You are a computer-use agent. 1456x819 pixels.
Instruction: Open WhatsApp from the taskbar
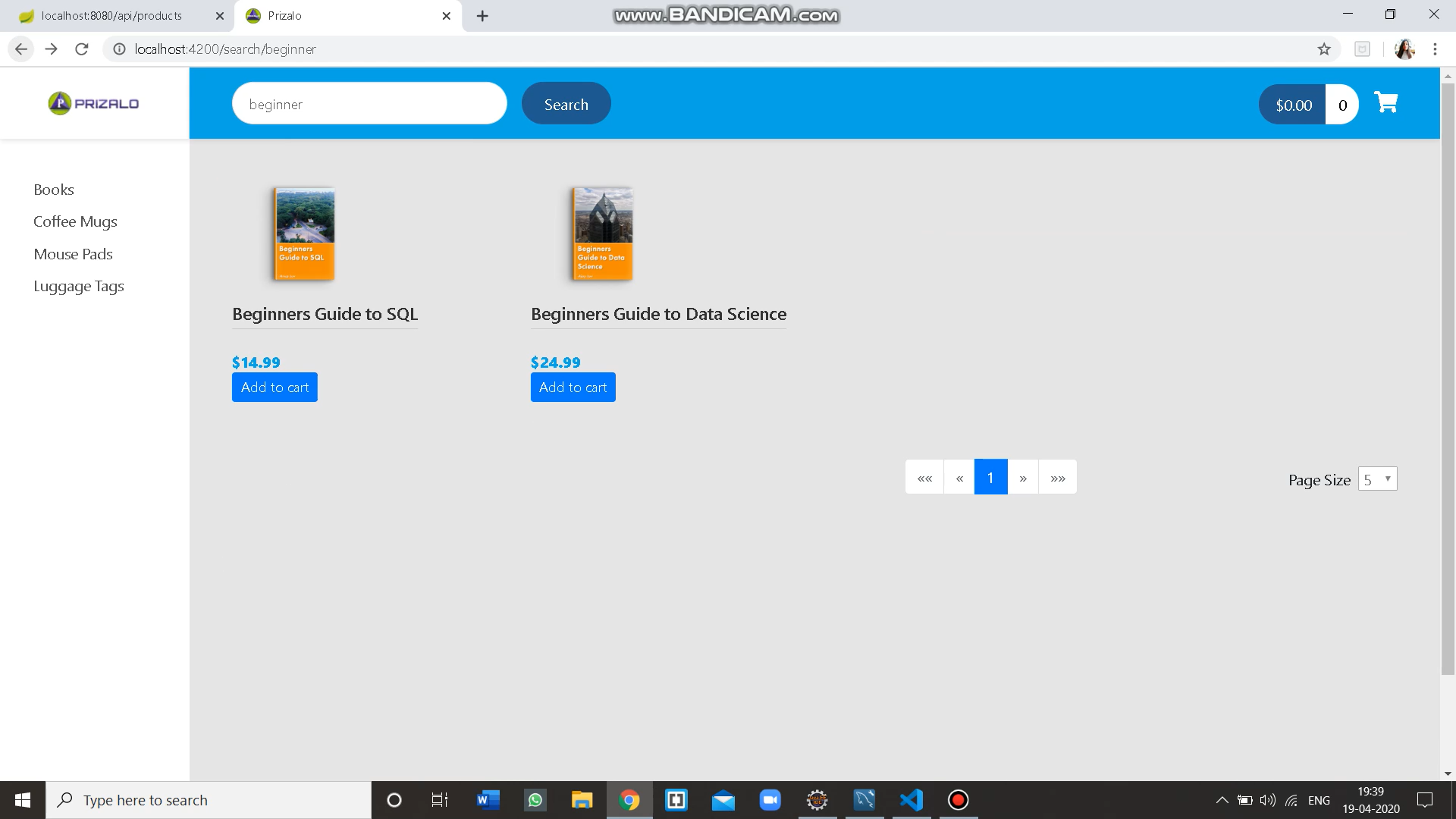pos(535,799)
